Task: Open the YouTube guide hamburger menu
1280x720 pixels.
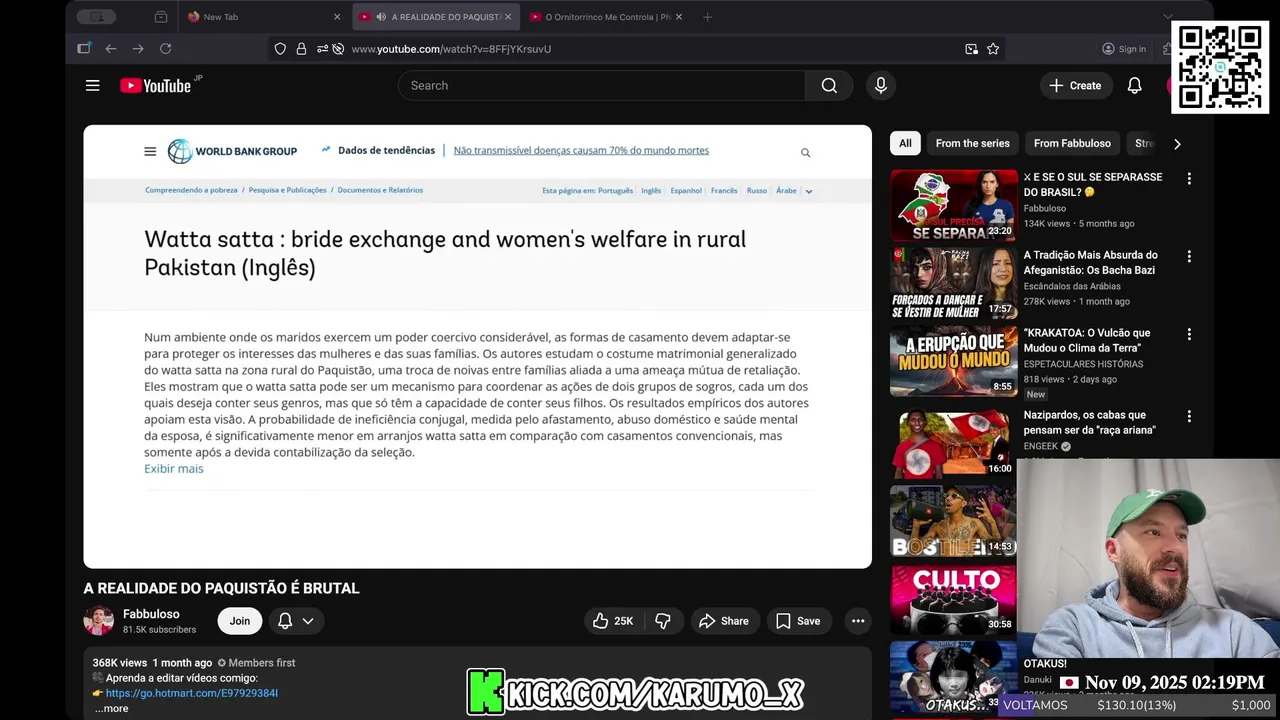Action: tap(93, 86)
